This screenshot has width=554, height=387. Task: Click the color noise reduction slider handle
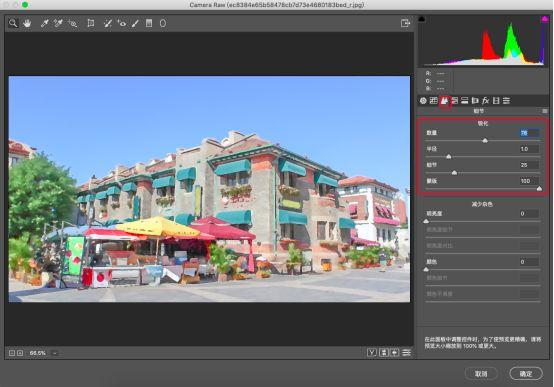pyautogui.click(x=426, y=269)
